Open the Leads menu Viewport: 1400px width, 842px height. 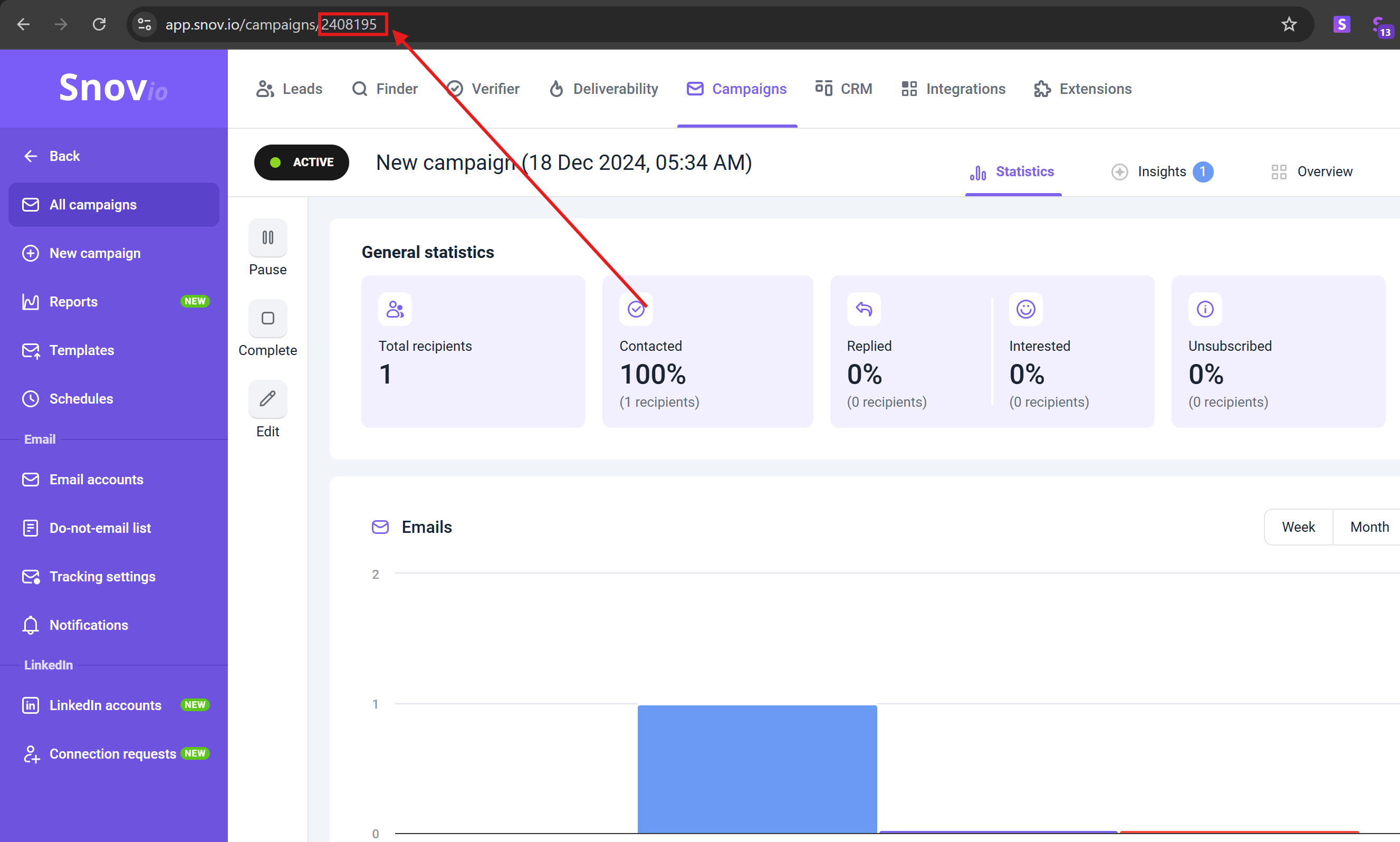pos(289,89)
